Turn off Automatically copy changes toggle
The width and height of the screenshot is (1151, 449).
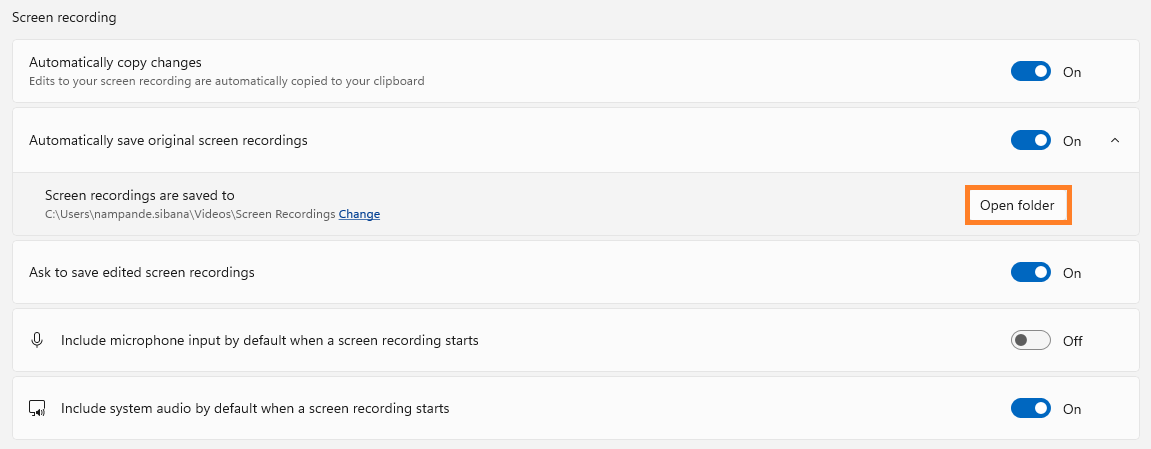(x=1030, y=72)
